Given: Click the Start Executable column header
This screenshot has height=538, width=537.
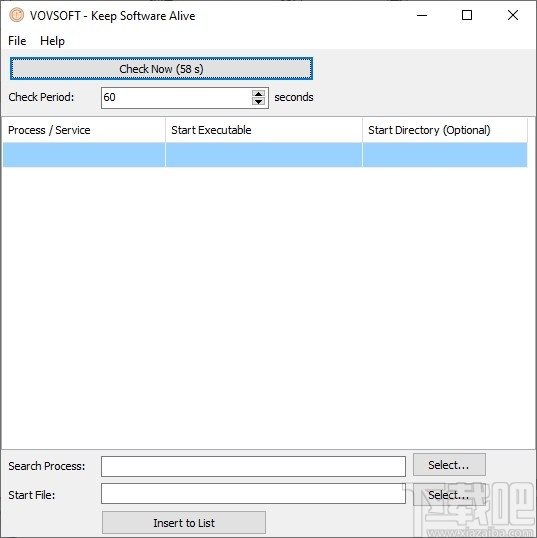Looking at the screenshot, I should coord(264,130).
